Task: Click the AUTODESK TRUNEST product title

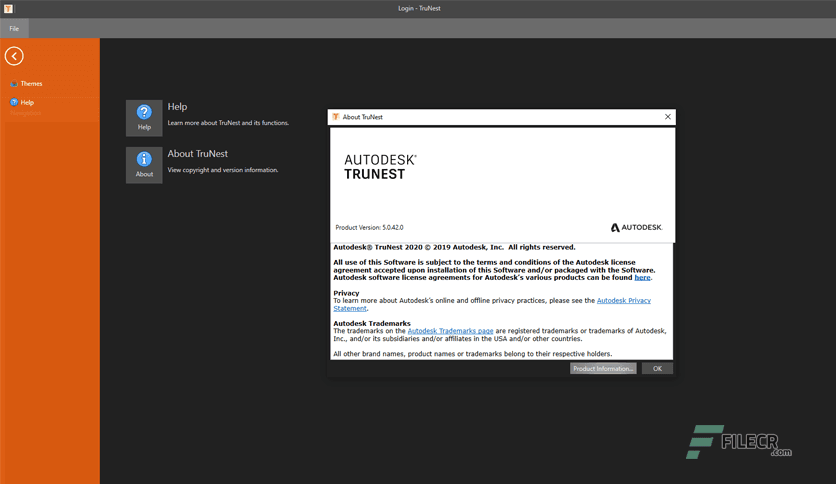Action: [380, 167]
